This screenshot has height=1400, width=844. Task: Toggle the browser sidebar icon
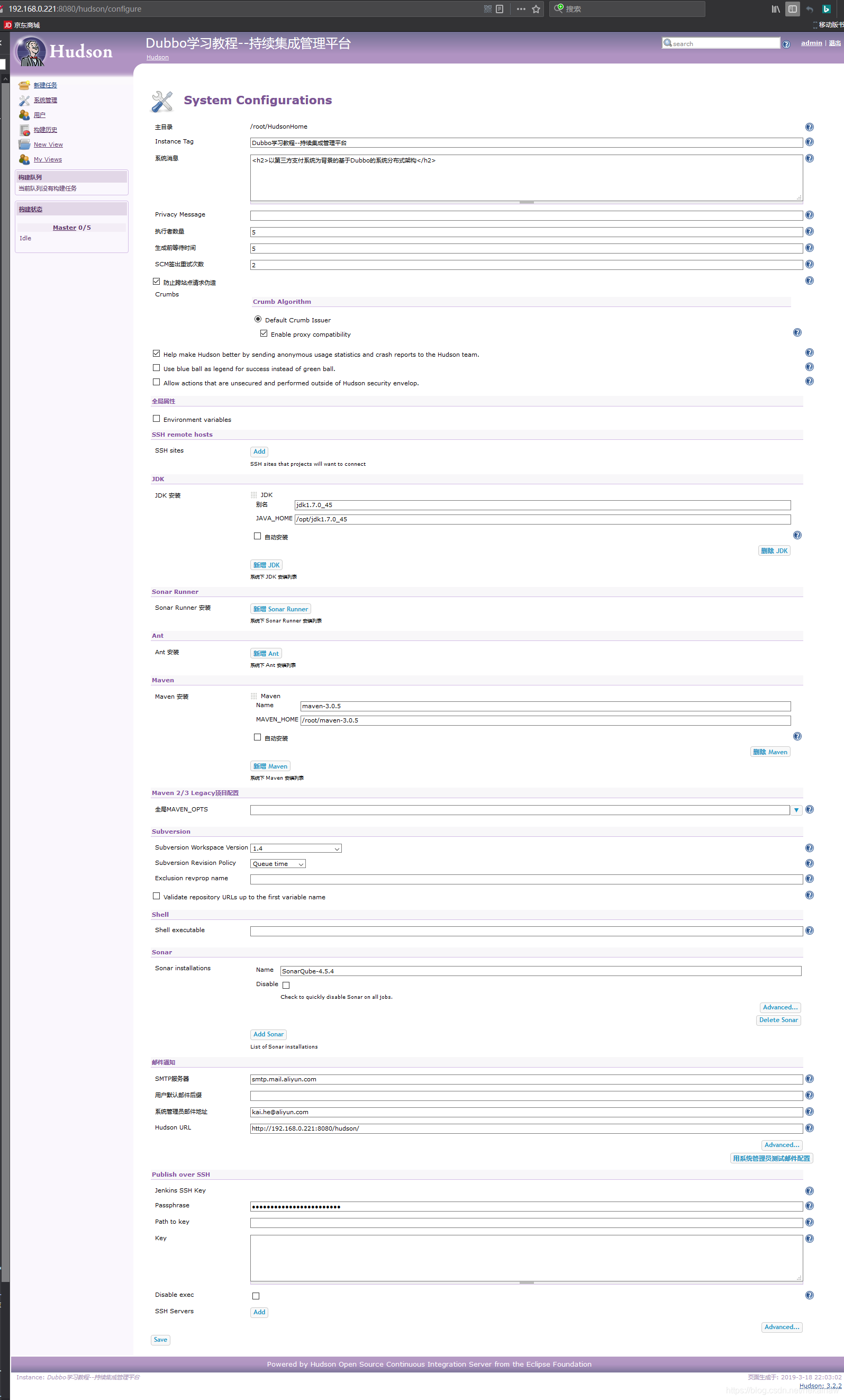point(792,9)
